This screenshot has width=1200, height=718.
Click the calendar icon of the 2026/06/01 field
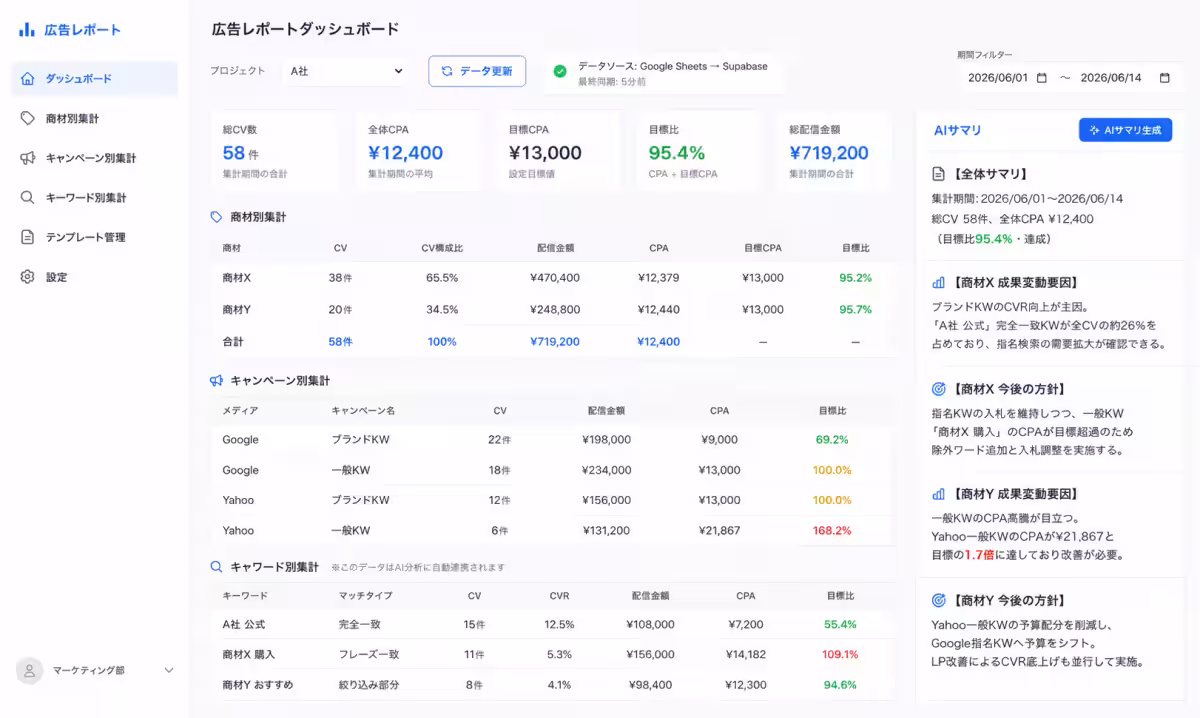click(1041, 78)
